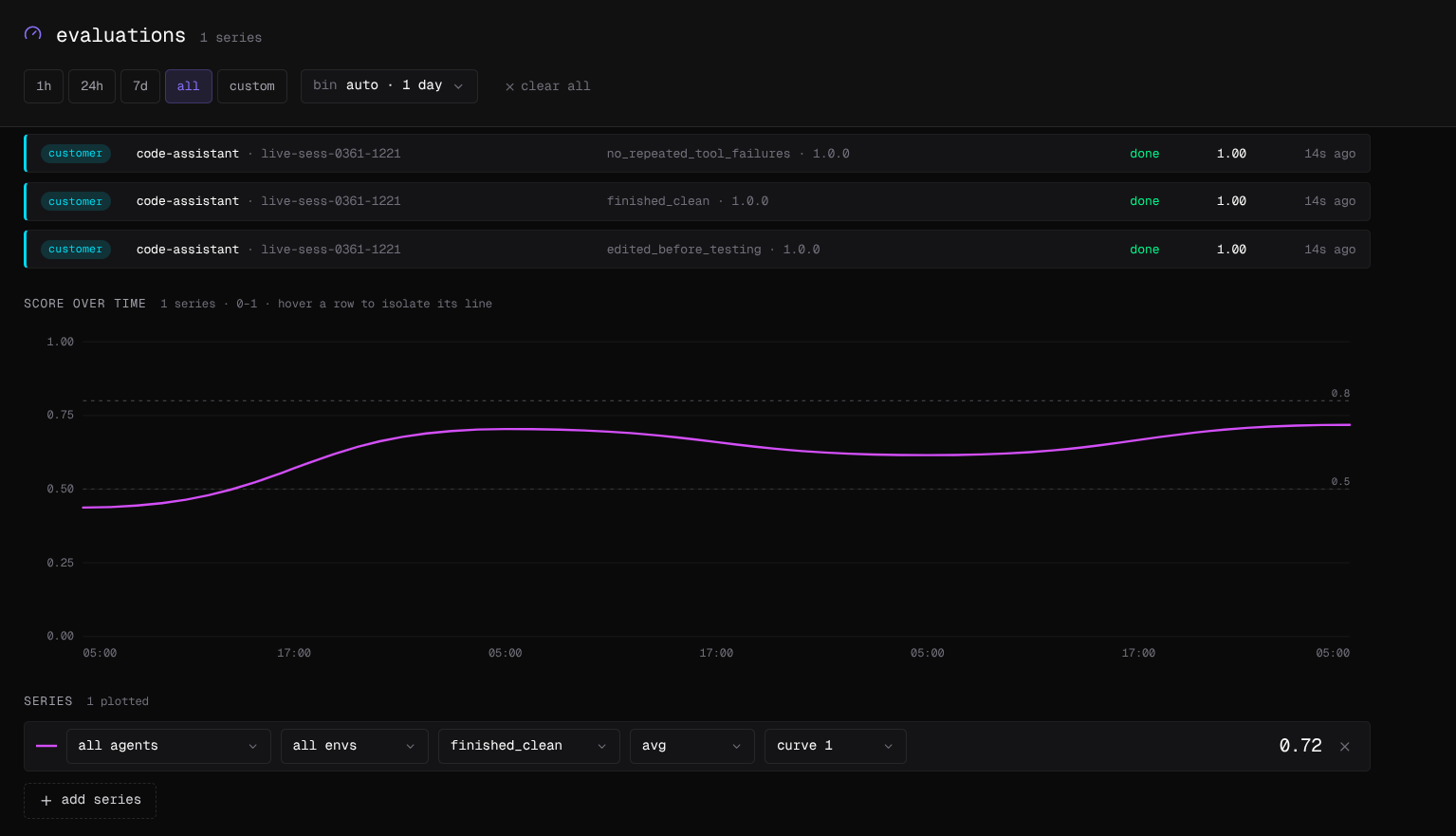The width and height of the screenshot is (1456, 836).
Task: Open the custom time range option
Action: pyautogui.click(x=252, y=86)
